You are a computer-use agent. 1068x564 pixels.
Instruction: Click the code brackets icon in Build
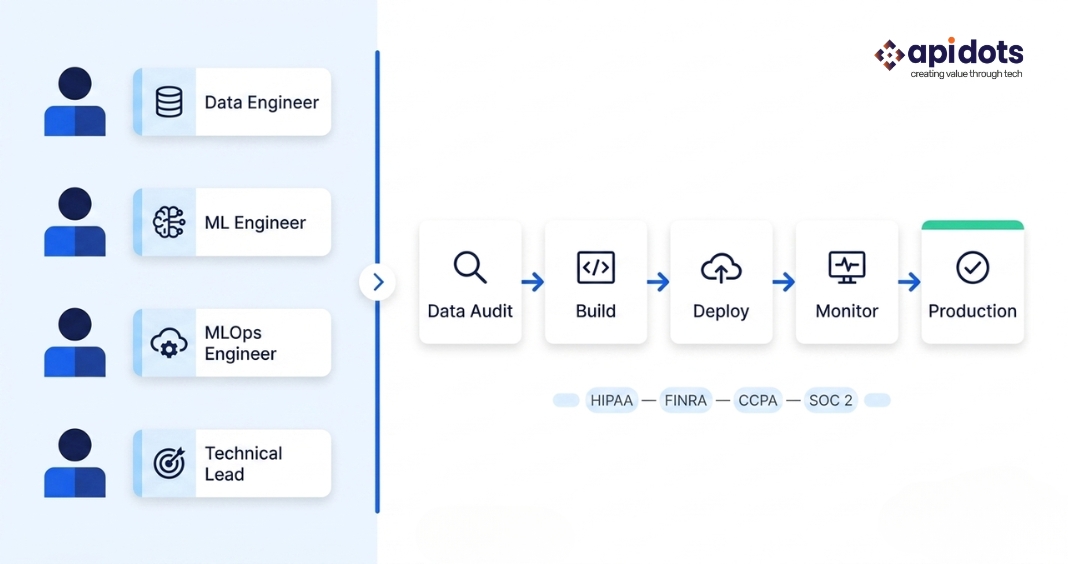596,267
